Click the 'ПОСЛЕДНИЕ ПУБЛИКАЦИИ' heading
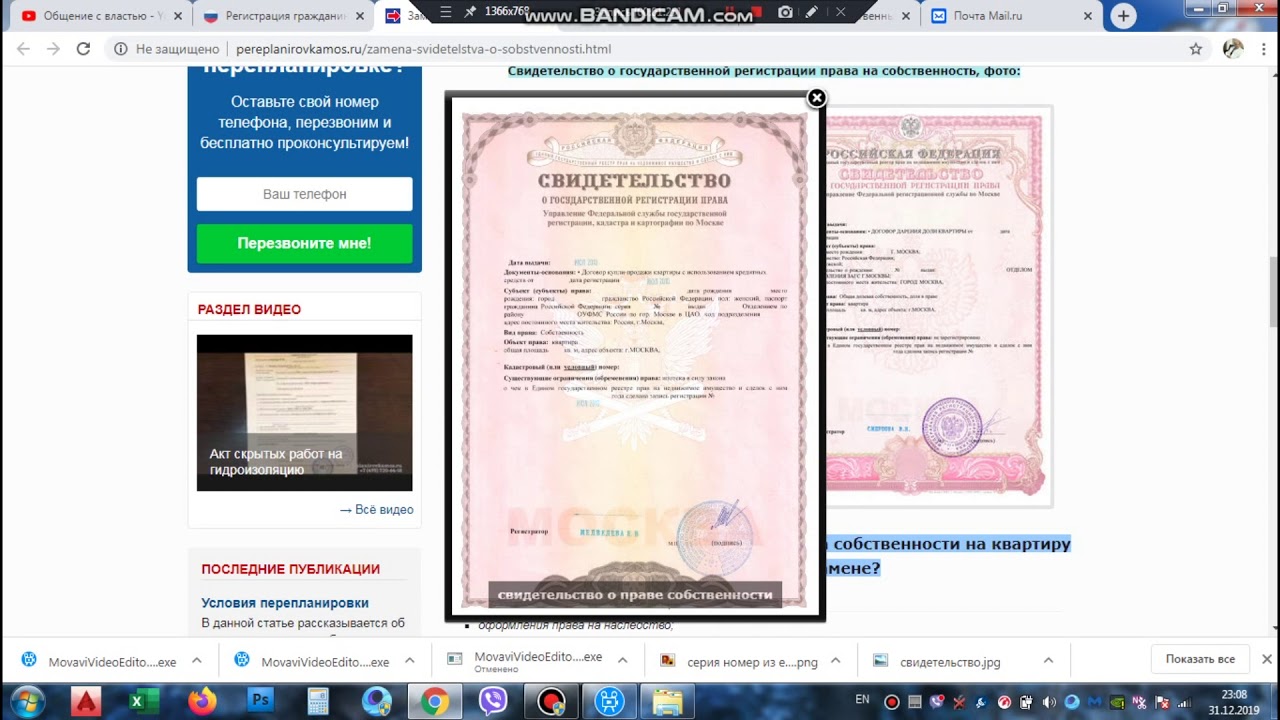Viewport: 1280px width, 720px height. click(x=290, y=569)
